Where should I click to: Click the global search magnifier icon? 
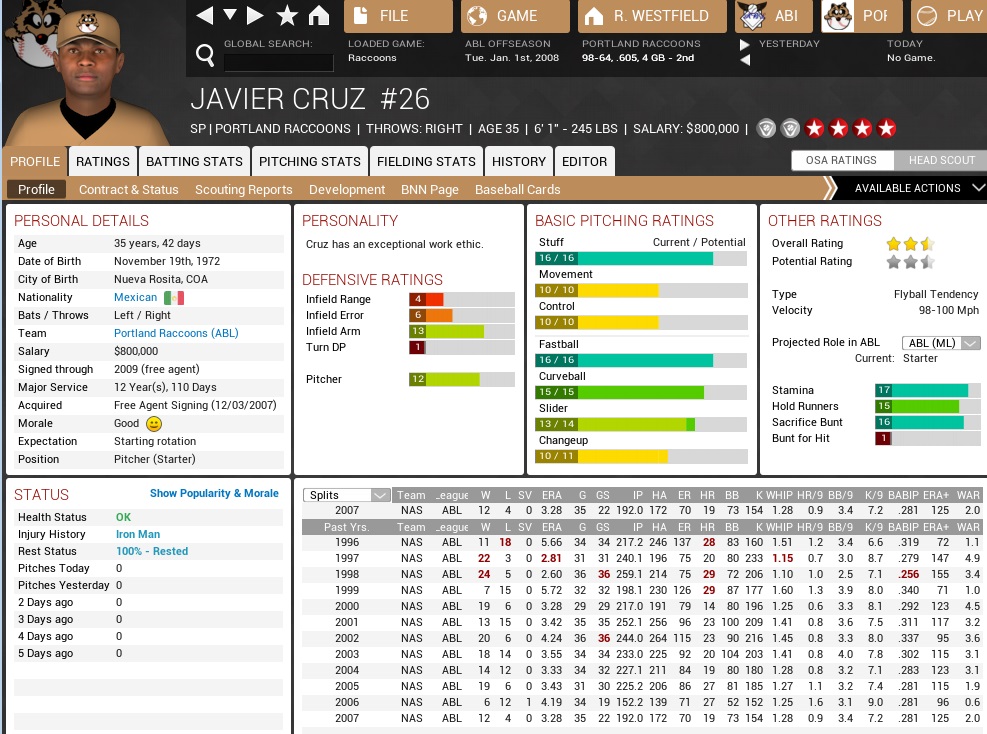[205, 56]
